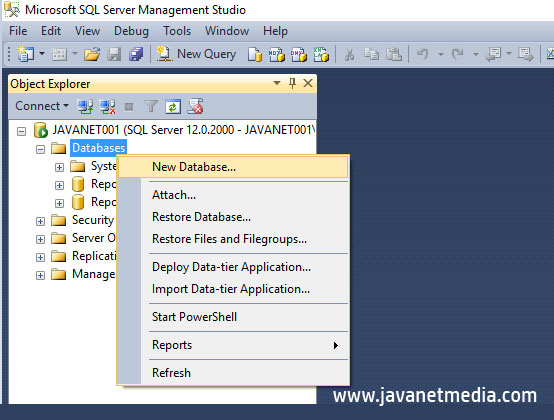Open the Debug menu
Viewport: 554px width, 420px height.
click(131, 31)
